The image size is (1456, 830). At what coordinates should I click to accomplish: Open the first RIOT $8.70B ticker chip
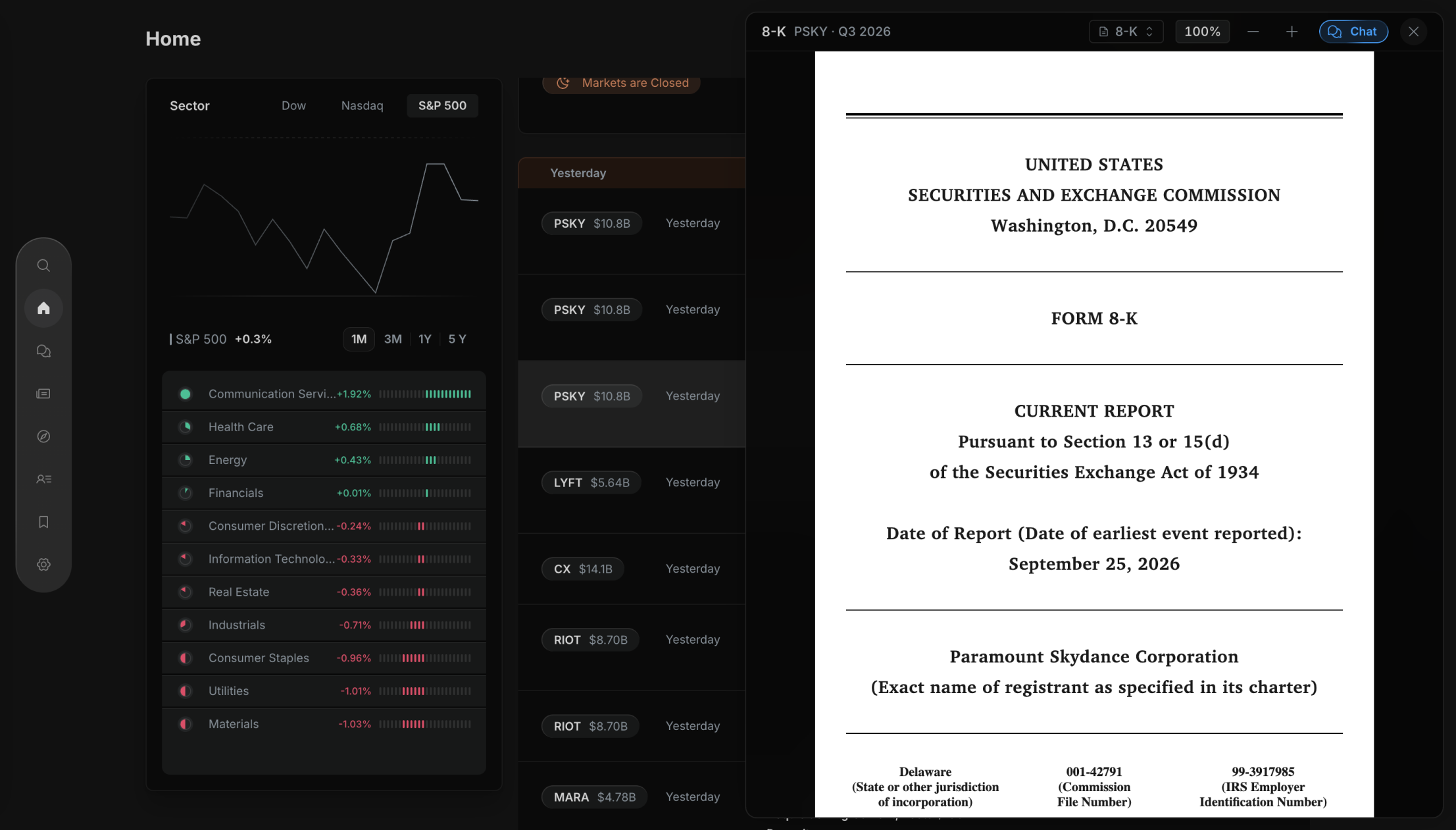tap(590, 640)
